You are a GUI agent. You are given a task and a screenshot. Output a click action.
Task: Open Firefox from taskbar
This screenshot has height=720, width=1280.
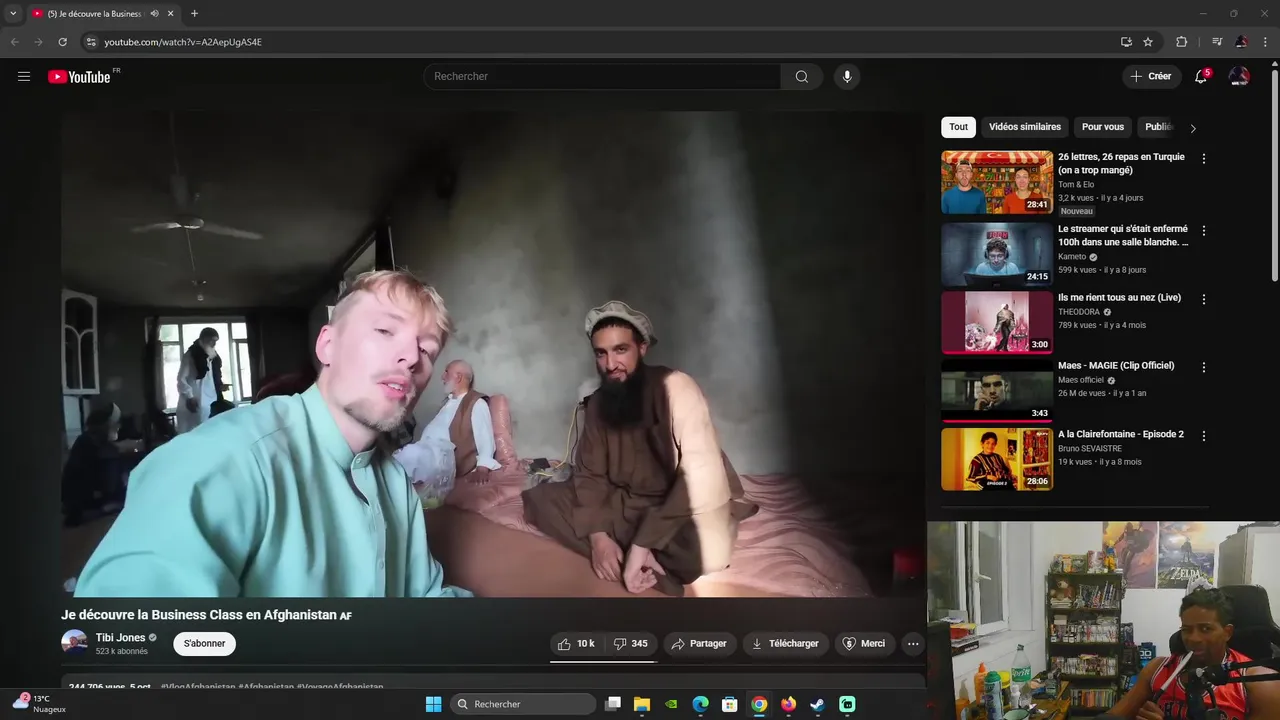[789, 704]
